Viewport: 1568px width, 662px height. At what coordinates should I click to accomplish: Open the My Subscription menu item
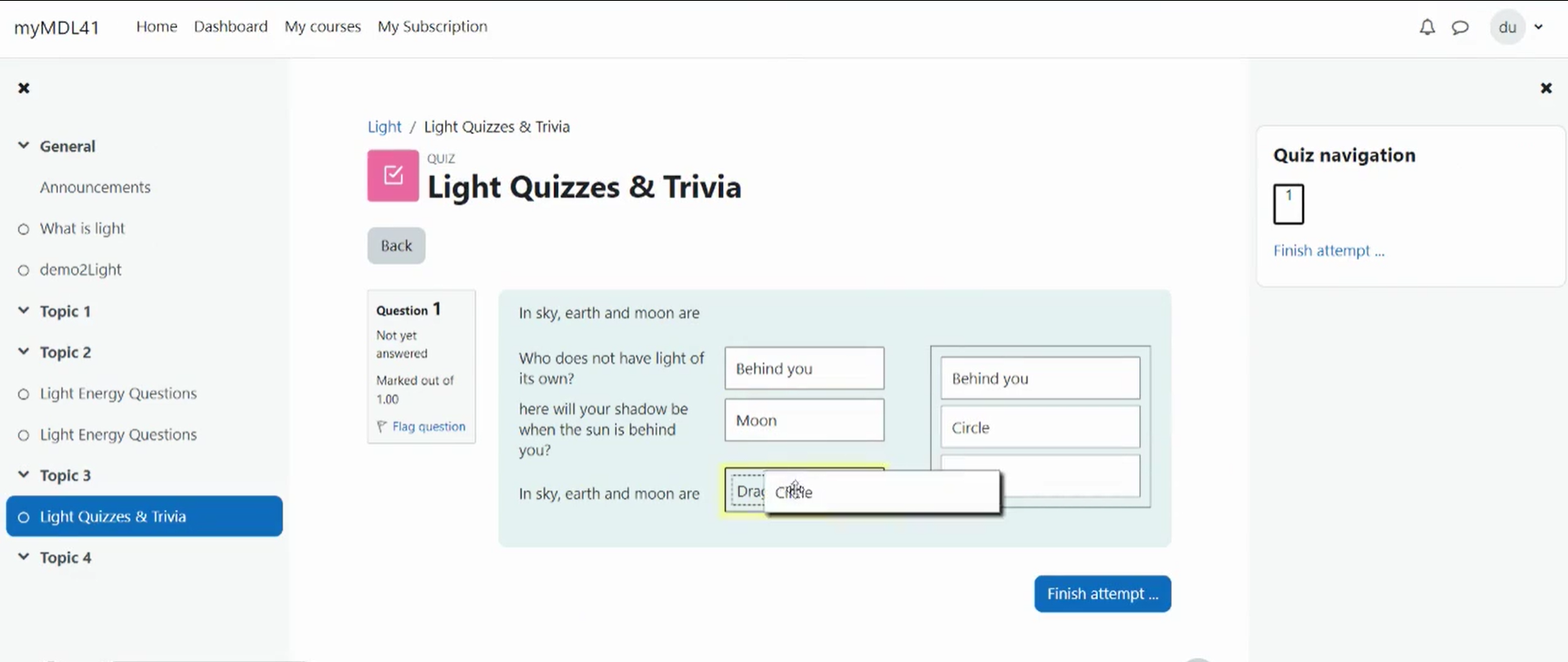coord(433,26)
